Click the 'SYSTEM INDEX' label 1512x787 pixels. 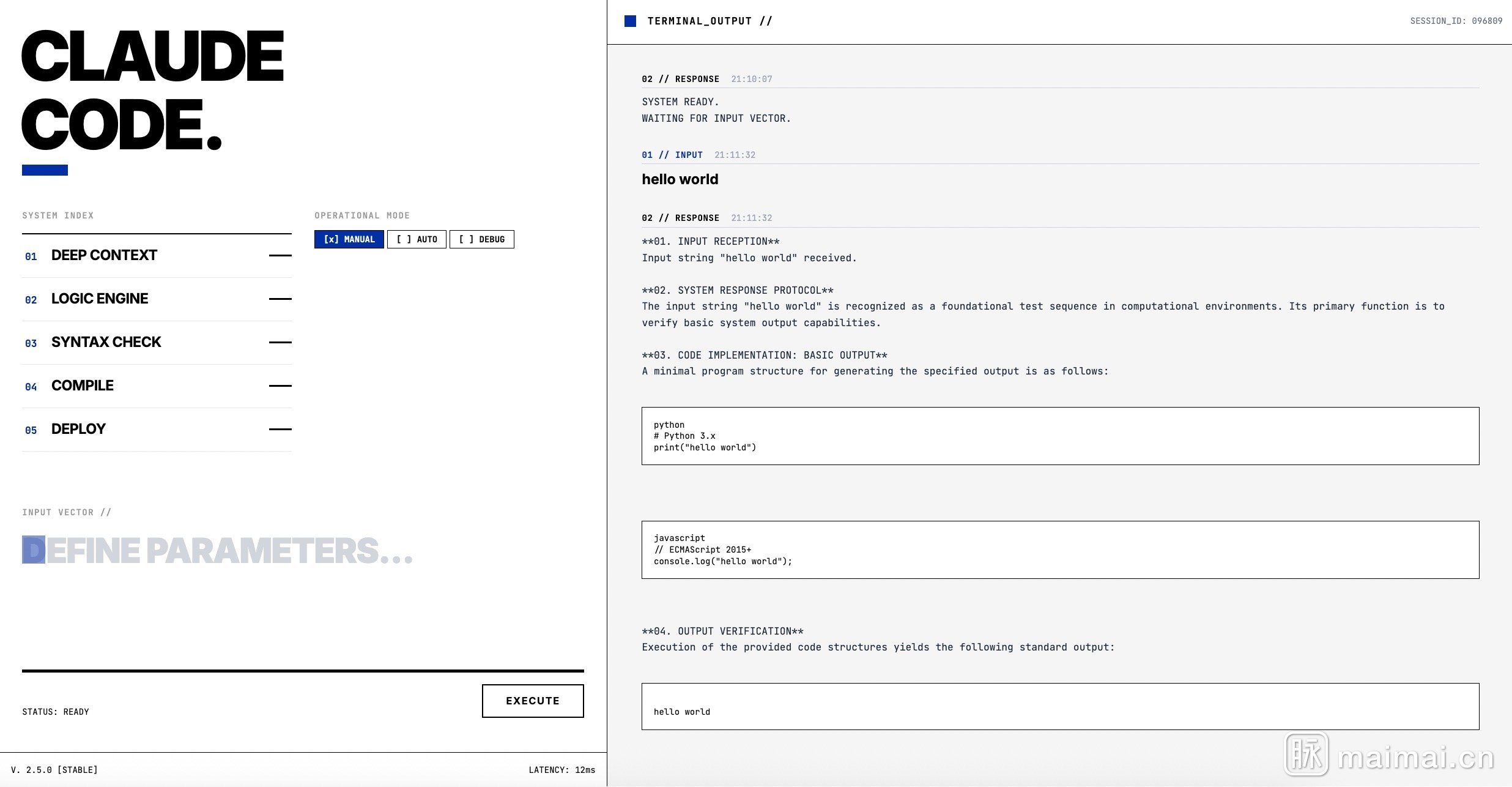(58, 215)
